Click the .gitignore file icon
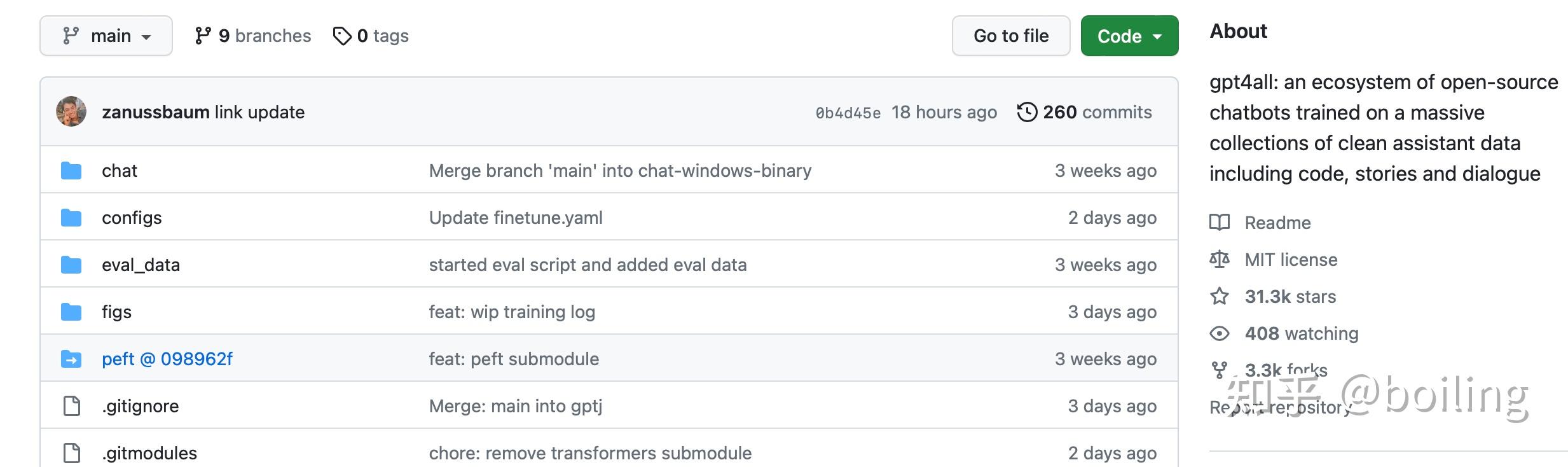 72,406
